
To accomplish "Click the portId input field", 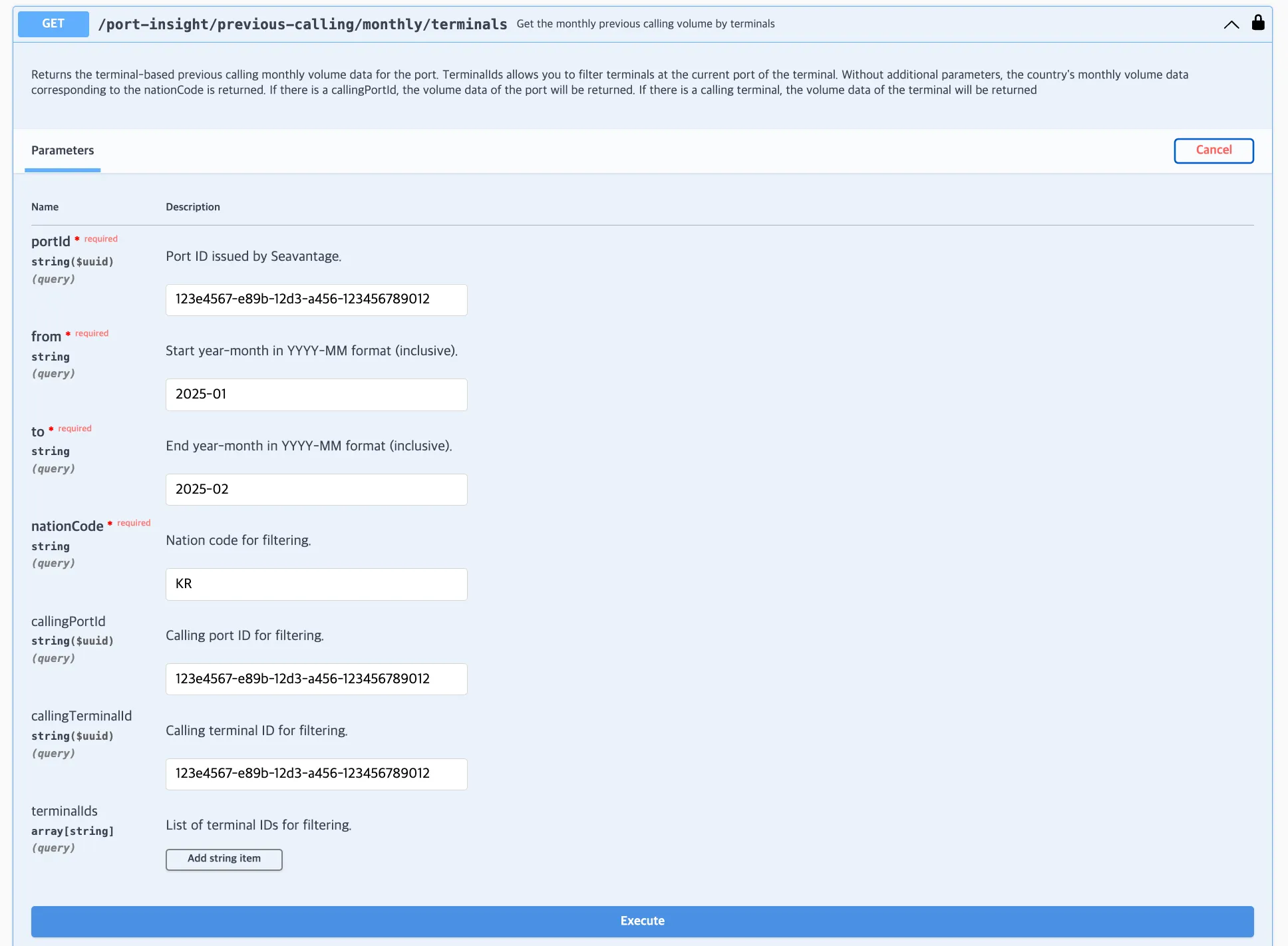I will 316,299.
